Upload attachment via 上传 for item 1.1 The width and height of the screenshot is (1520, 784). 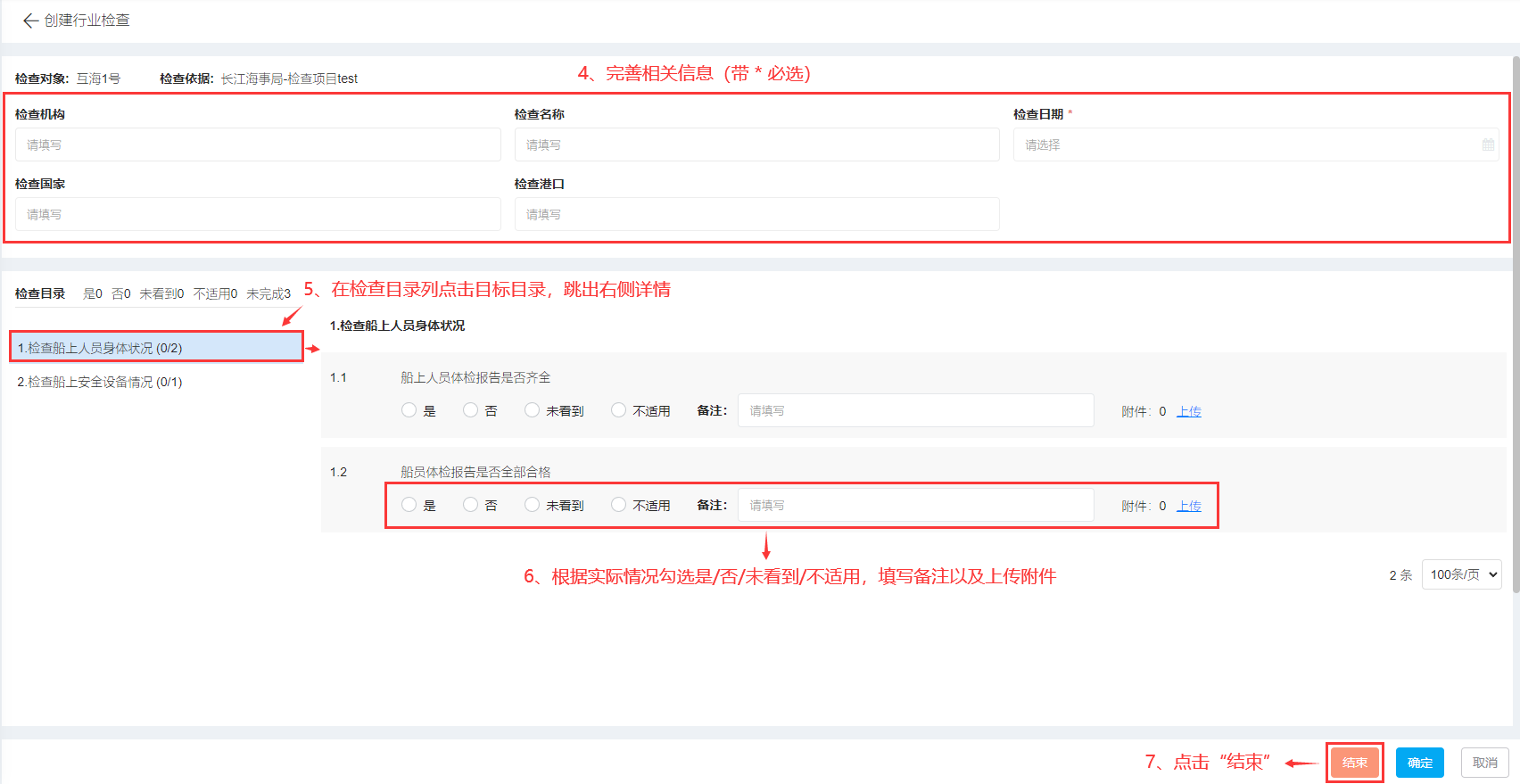click(x=1189, y=411)
